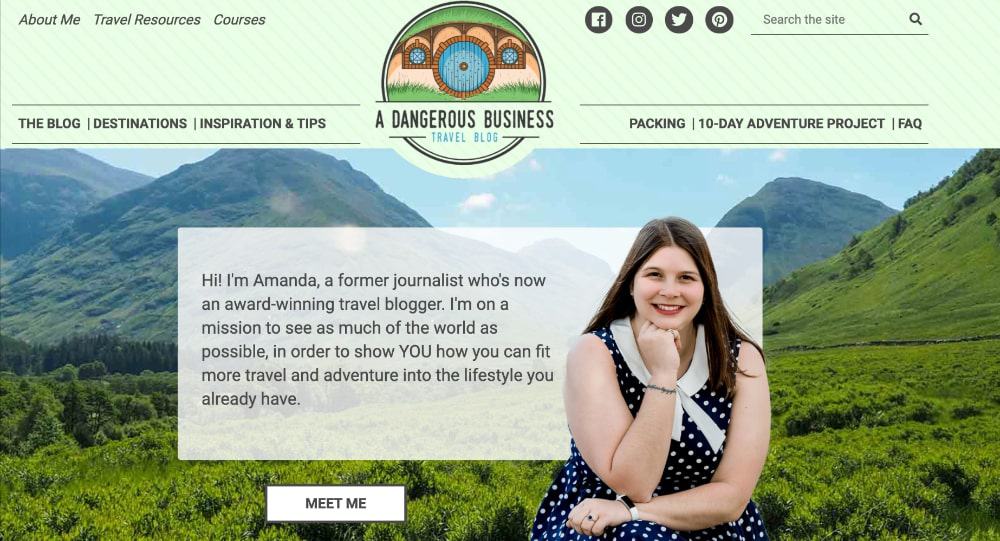The height and width of the screenshot is (541, 1000).
Task: Open Inspiration & Tips menu
Action: pyautogui.click(x=263, y=124)
